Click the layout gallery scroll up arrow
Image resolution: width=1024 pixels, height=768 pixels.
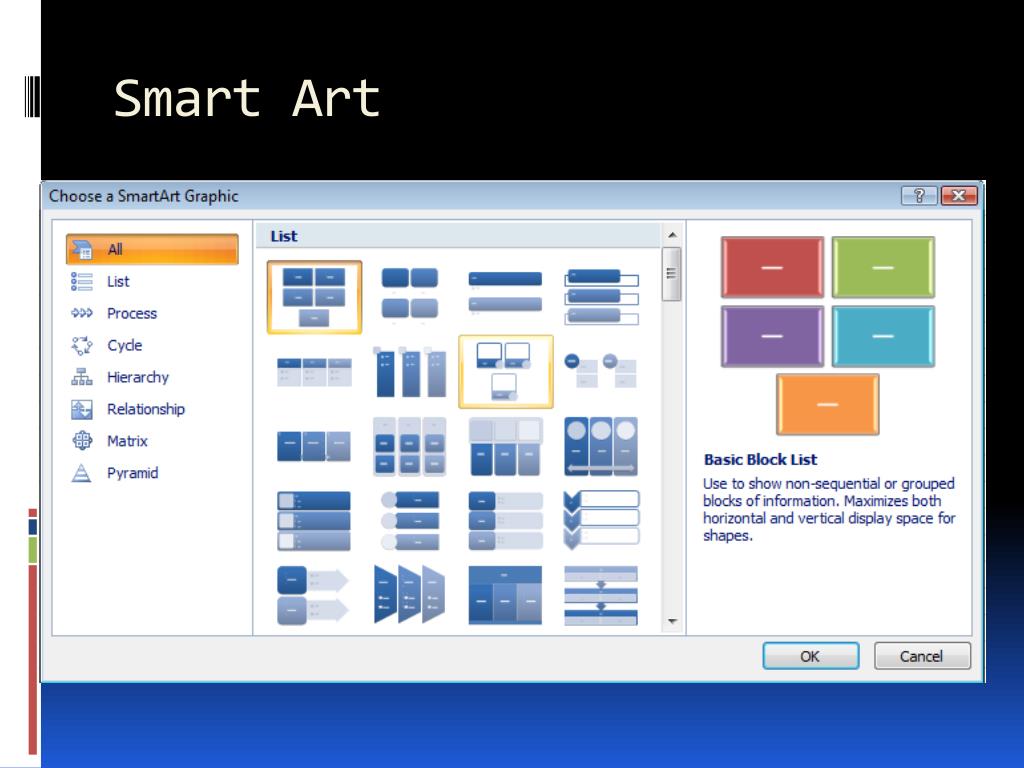click(672, 235)
